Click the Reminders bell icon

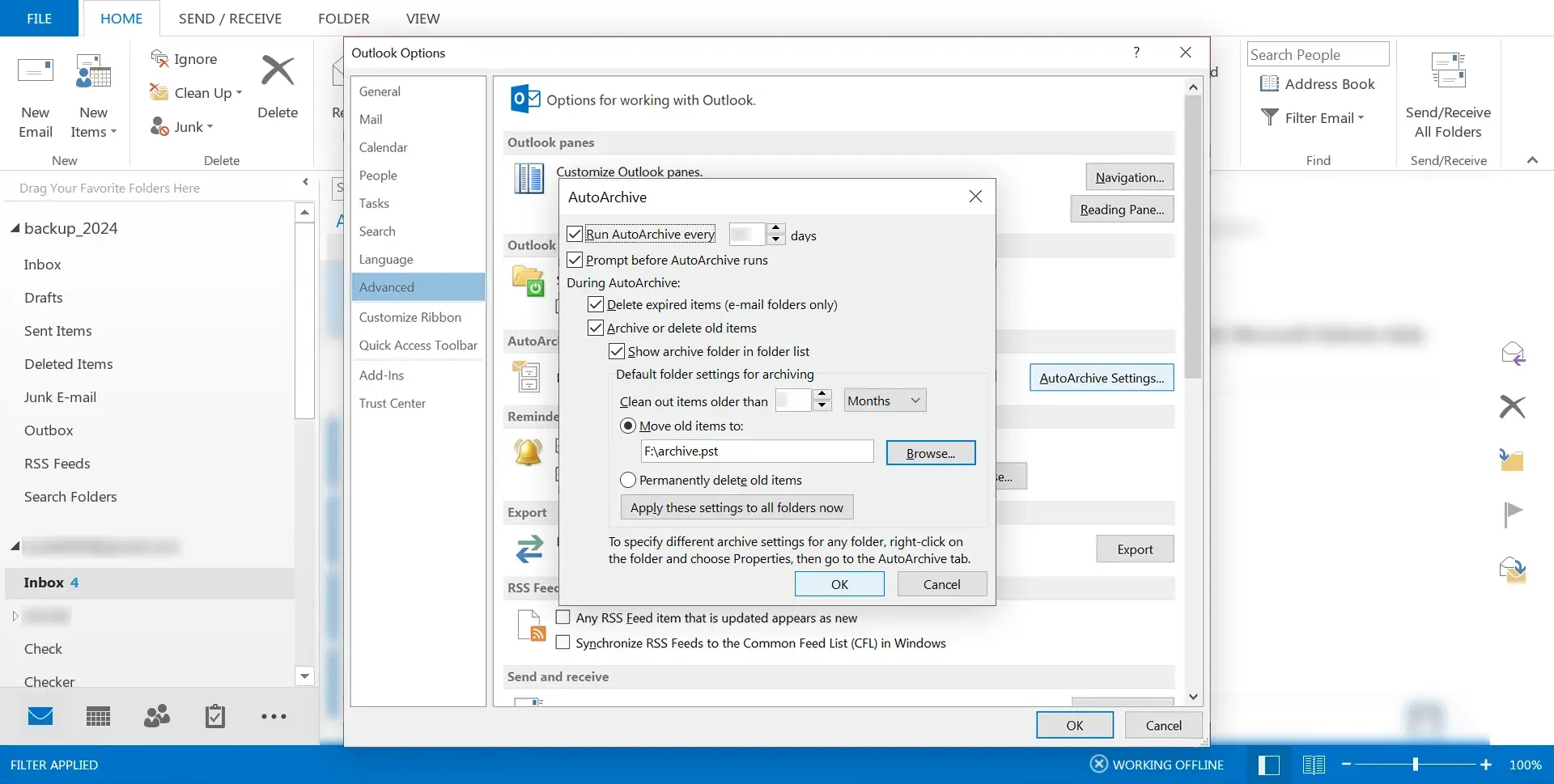(x=529, y=451)
